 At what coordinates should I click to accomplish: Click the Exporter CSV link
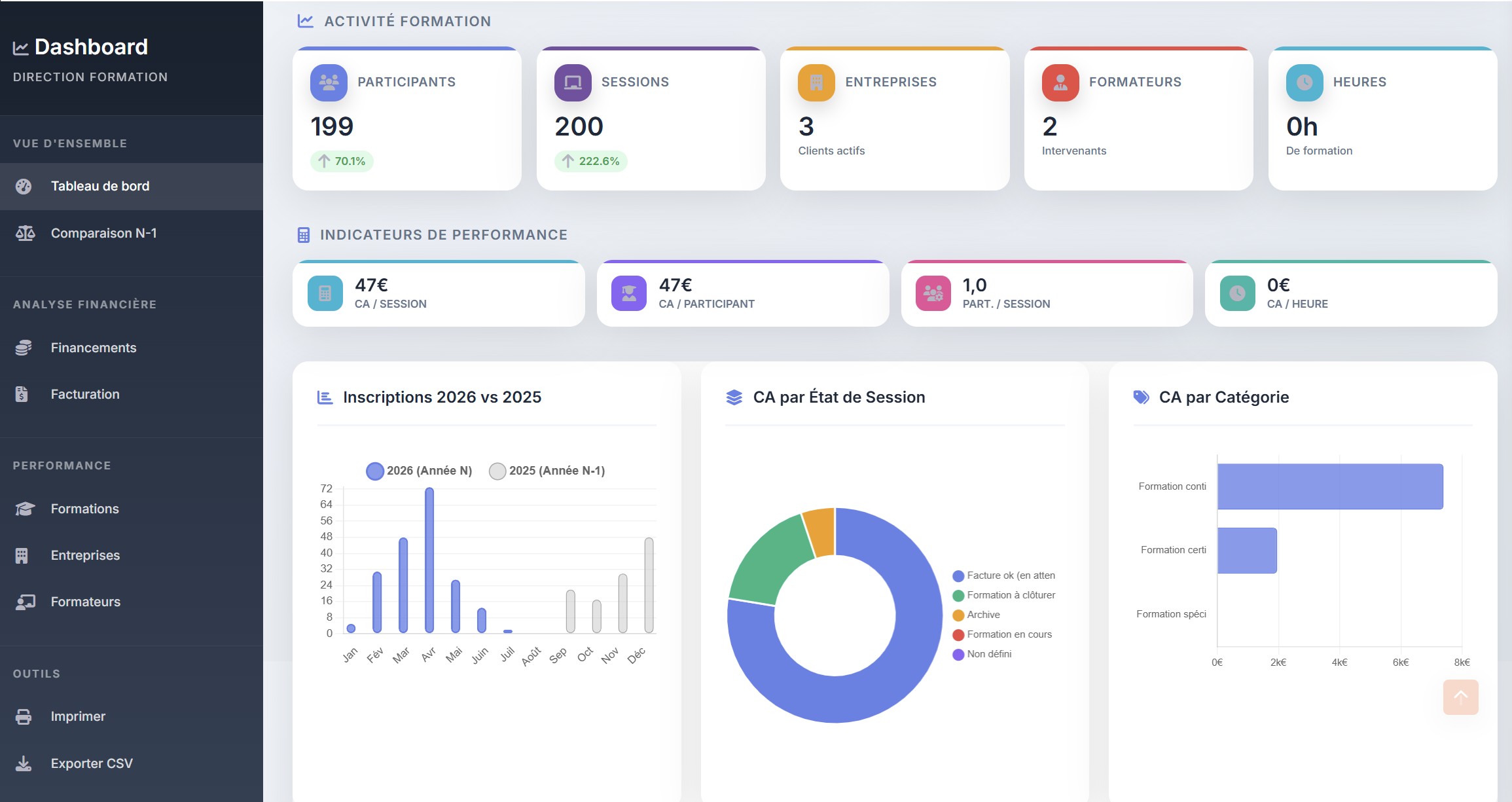[x=92, y=763]
